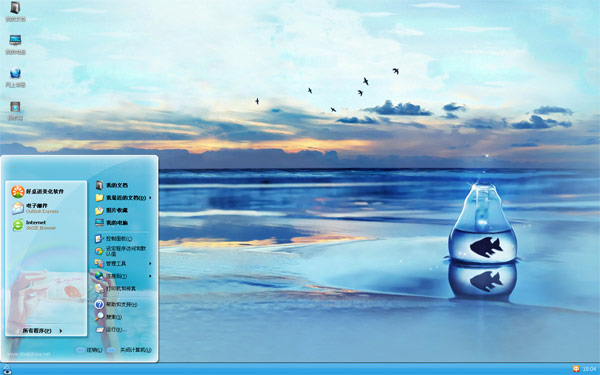
Task: Open Outlook Express e-mail entry
Action: pyautogui.click(x=35, y=208)
